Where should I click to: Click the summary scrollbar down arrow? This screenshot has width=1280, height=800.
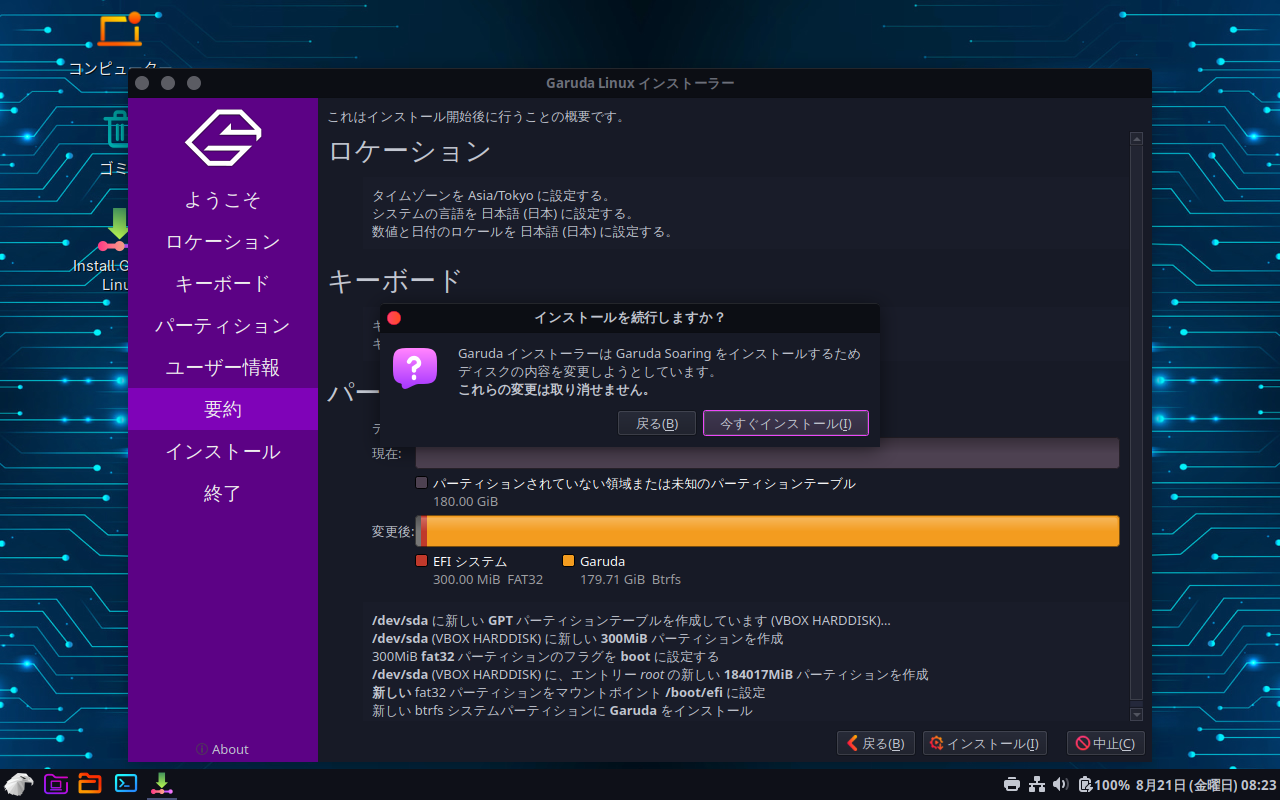pos(1136,714)
